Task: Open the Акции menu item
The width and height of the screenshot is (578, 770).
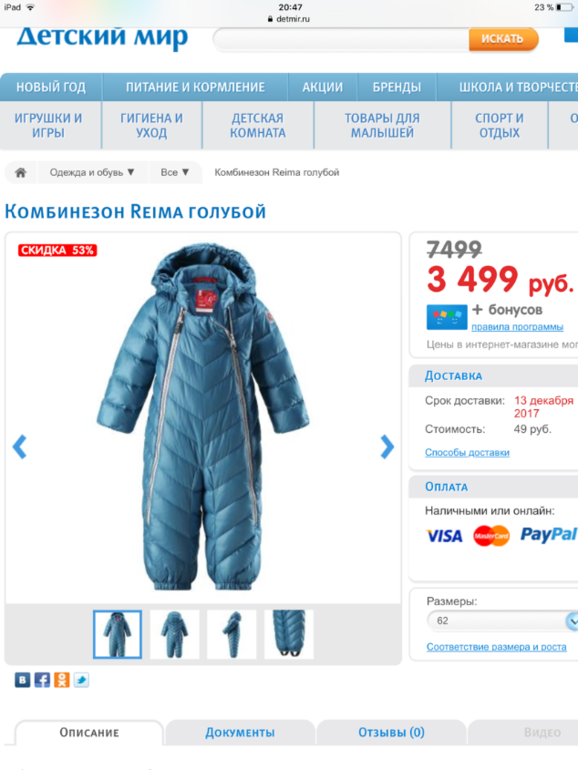Action: (323, 87)
